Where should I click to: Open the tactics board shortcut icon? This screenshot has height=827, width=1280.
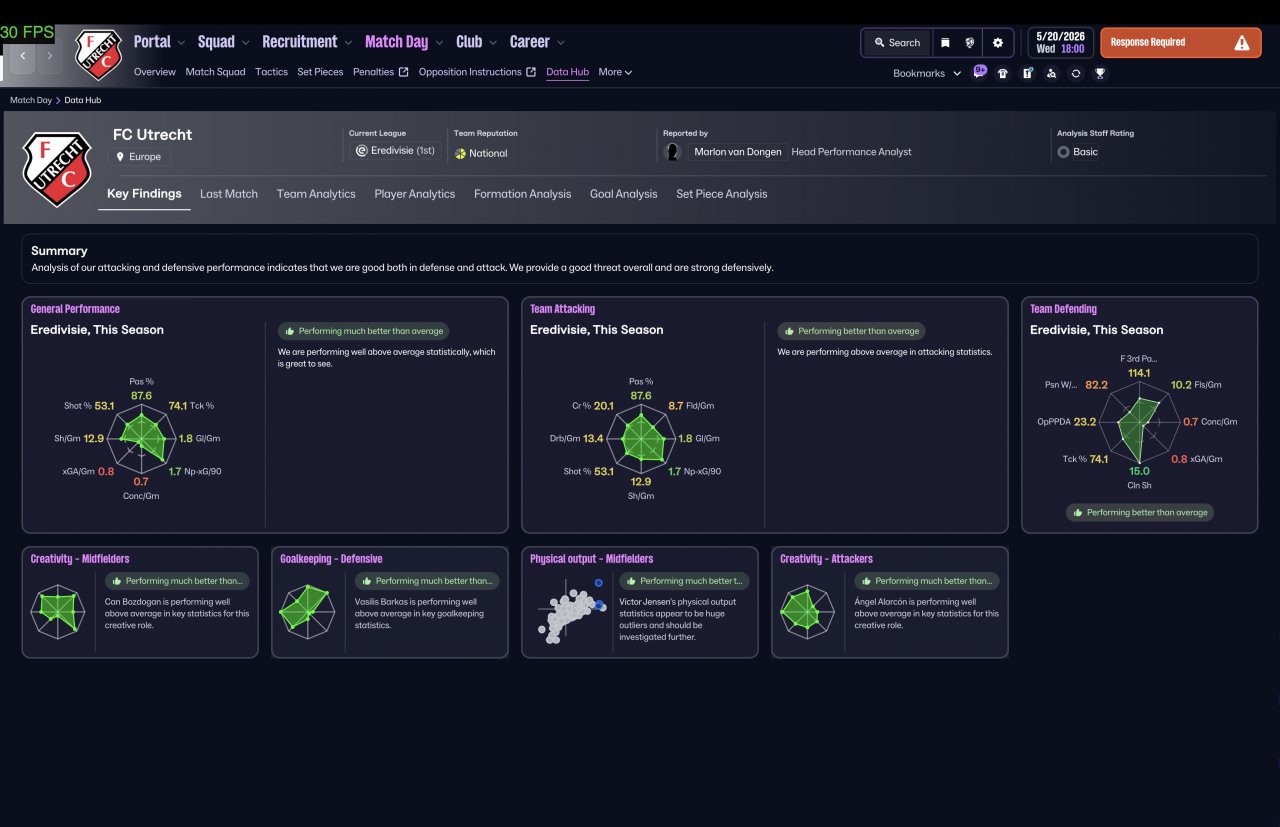click(1027, 73)
